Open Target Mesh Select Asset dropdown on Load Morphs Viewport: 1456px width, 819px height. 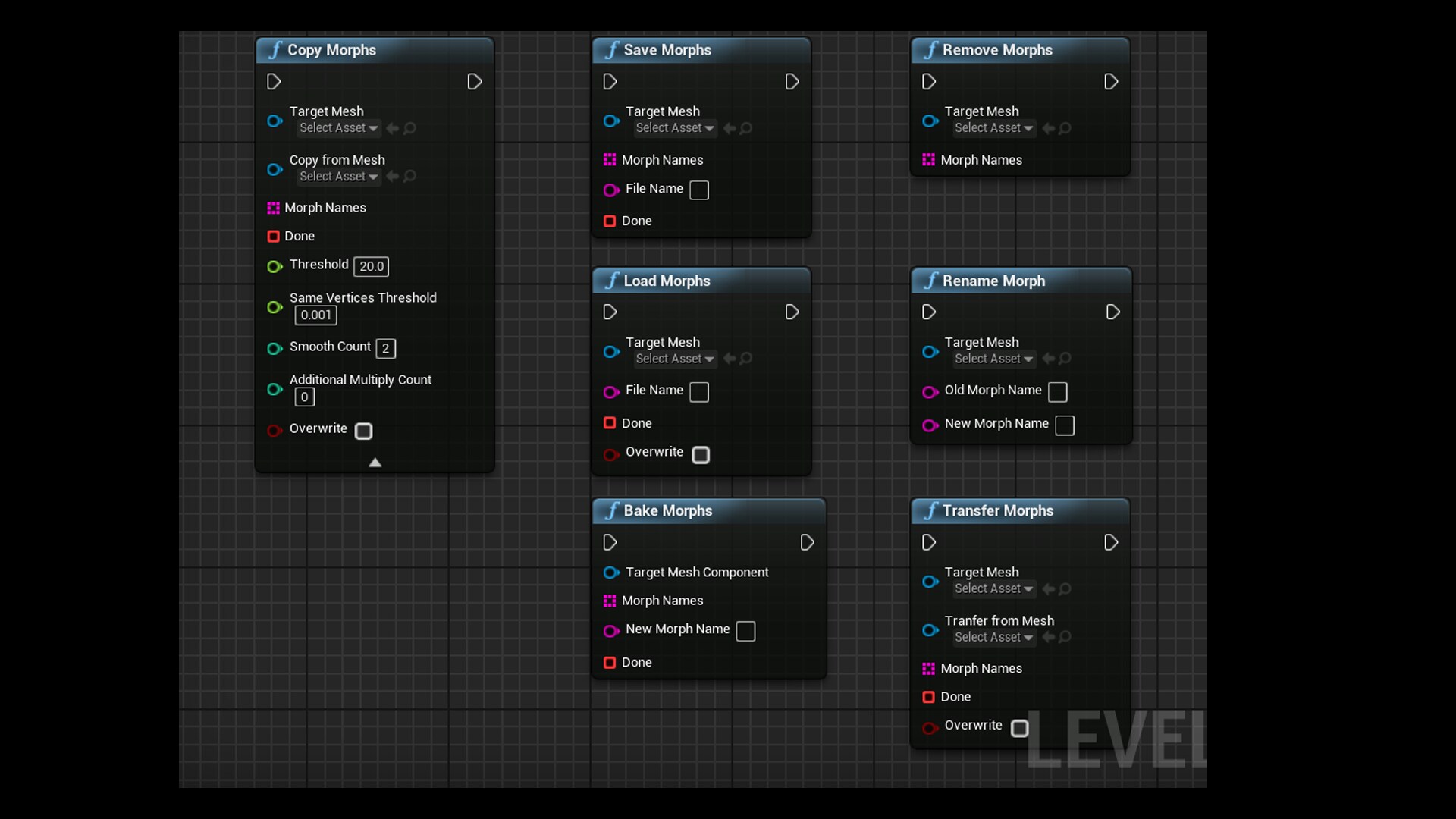(675, 359)
